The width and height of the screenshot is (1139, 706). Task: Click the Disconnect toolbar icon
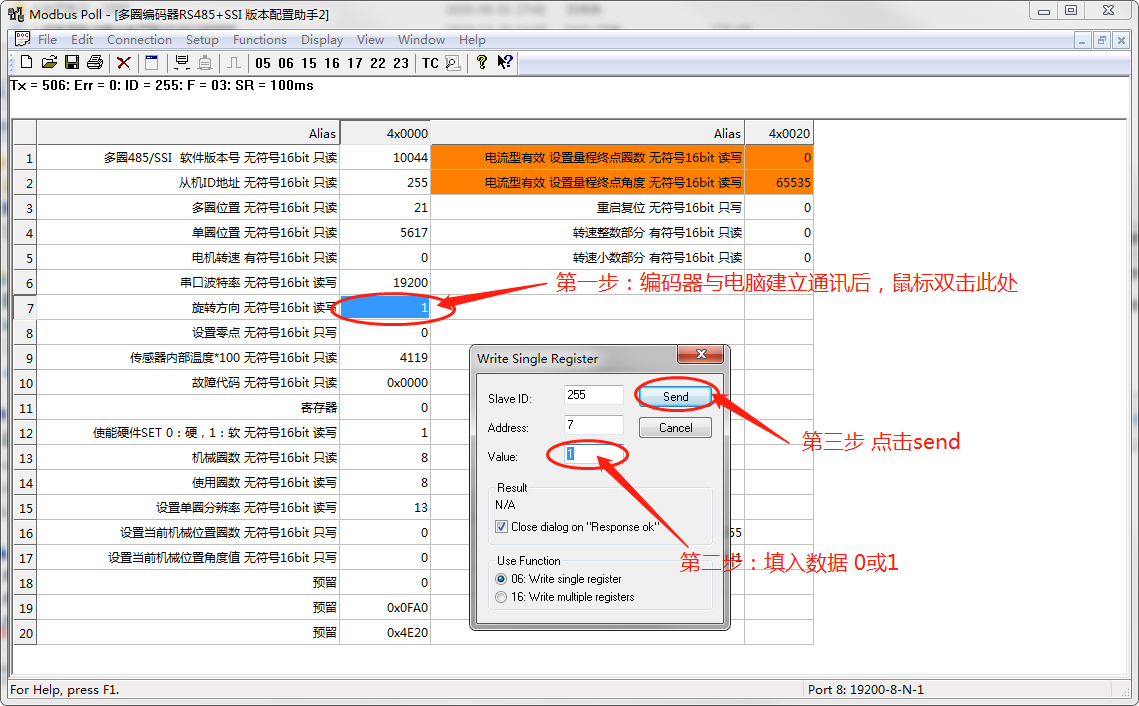tap(205, 62)
